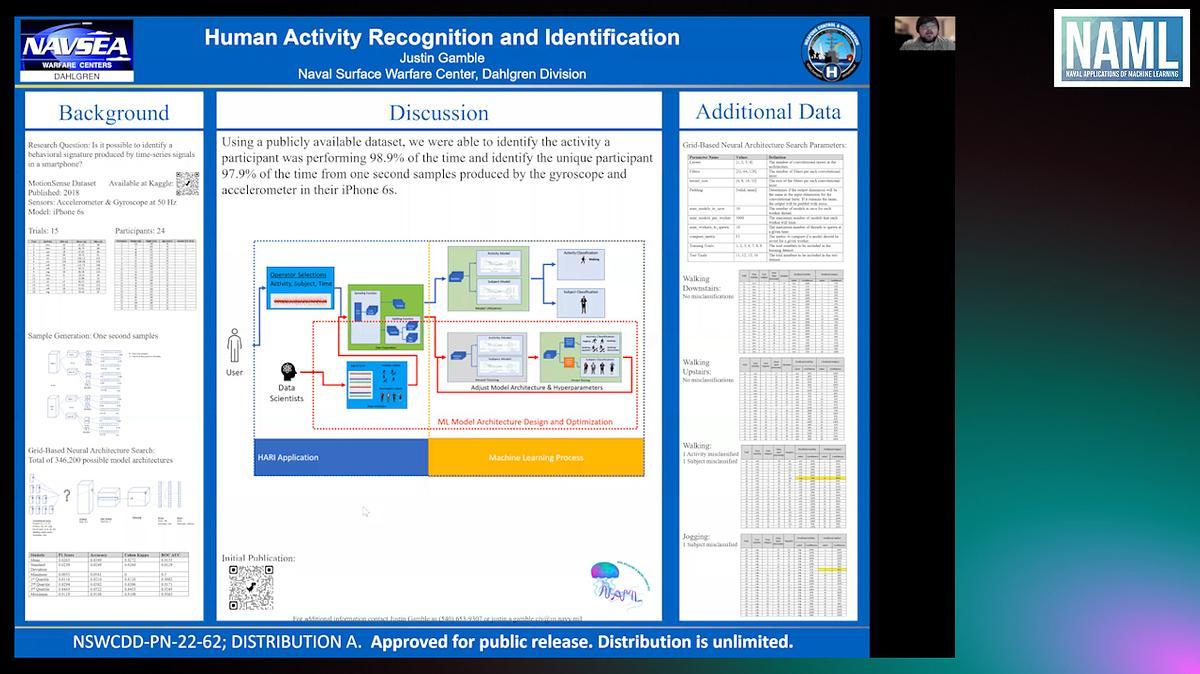Click the 'Discussion' section heading

(x=439, y=112)
